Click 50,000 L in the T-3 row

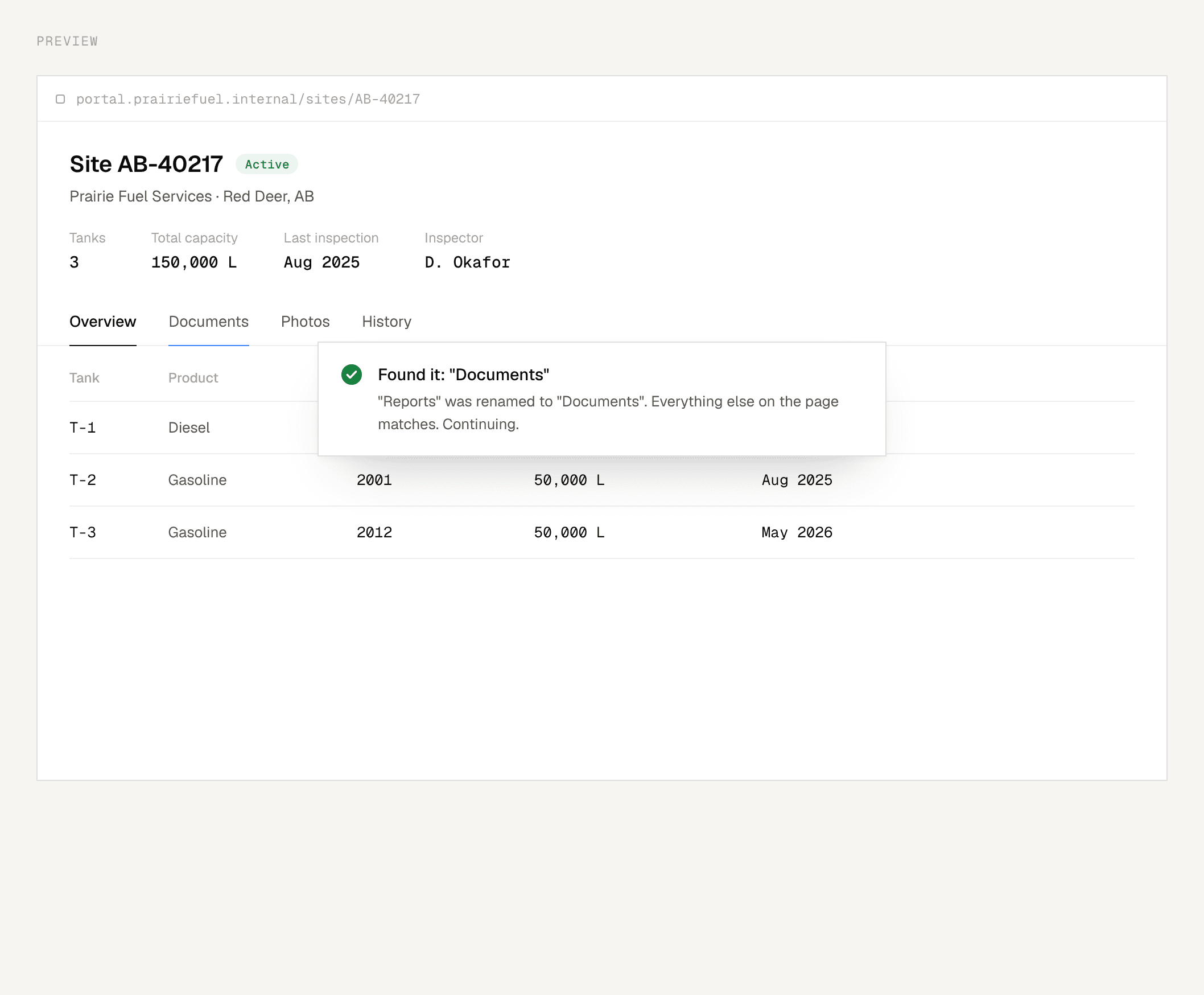[x=569, y=532]
